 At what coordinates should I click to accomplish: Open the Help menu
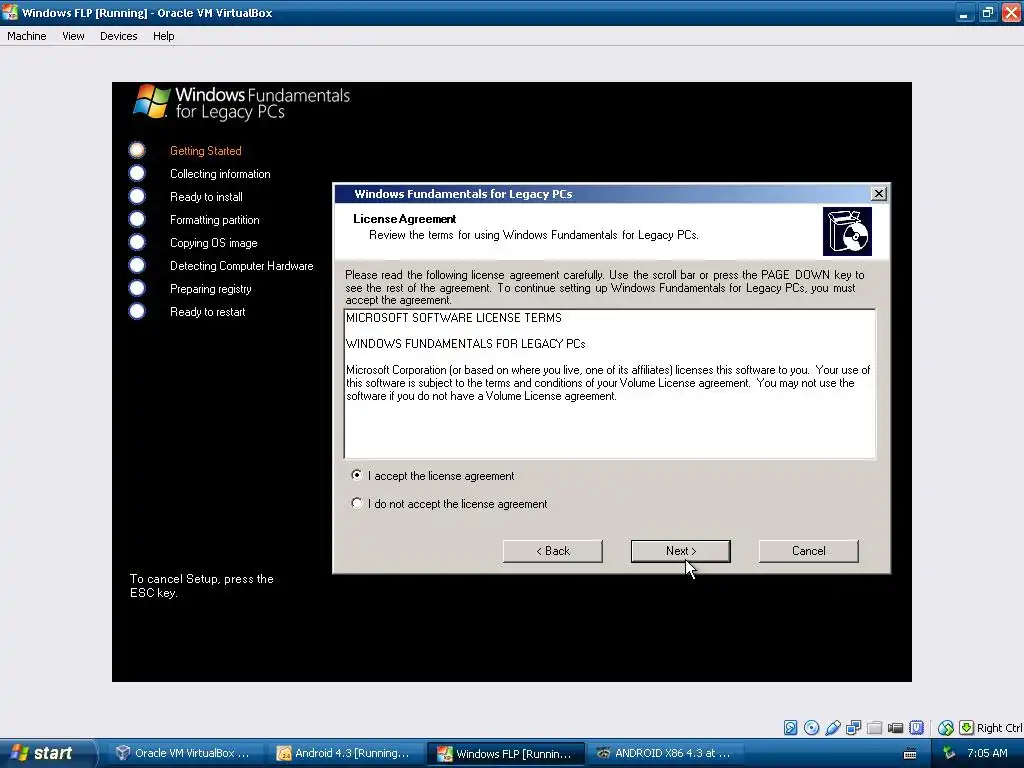pos(163,36)
